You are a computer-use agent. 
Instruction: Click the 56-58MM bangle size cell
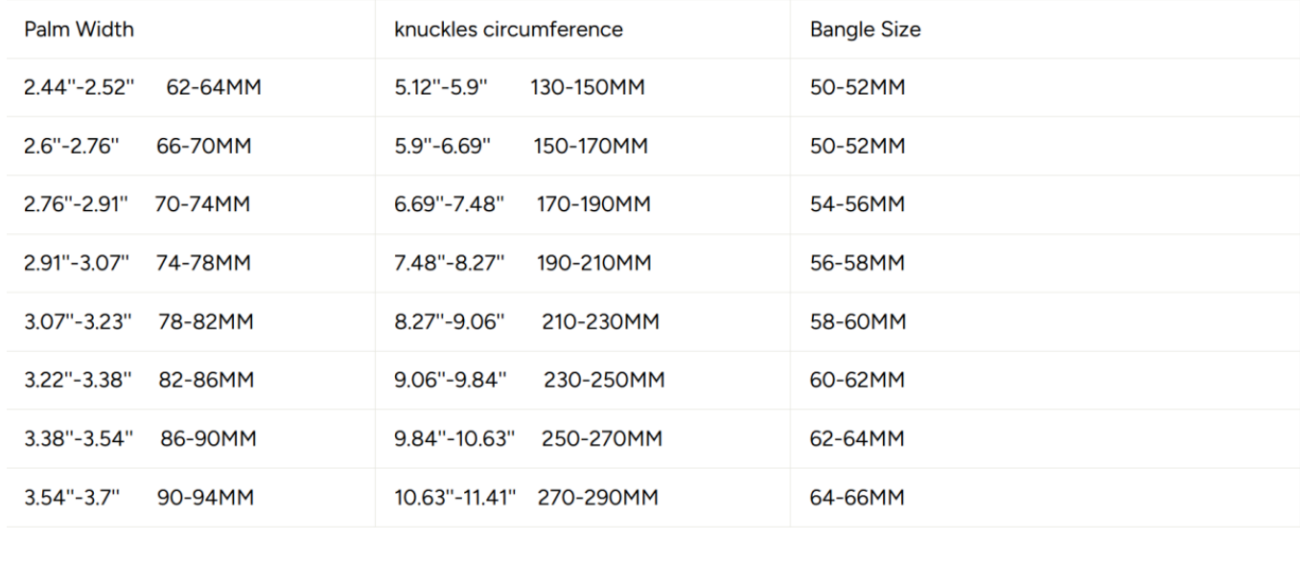click(858, 264)
